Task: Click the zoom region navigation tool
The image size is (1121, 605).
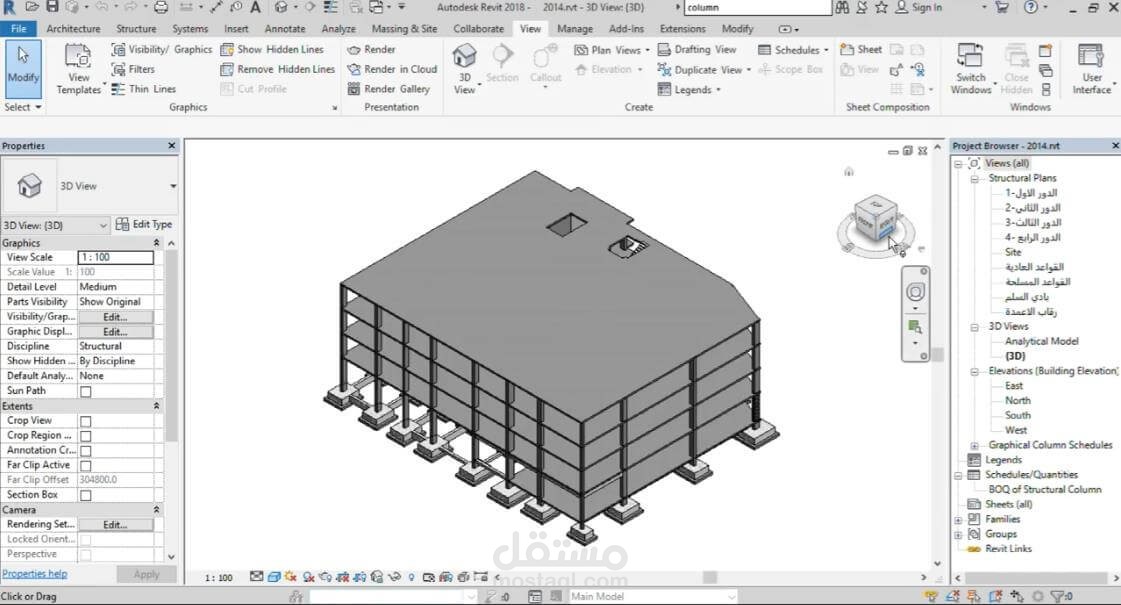Action: click(x=915, y=328)
